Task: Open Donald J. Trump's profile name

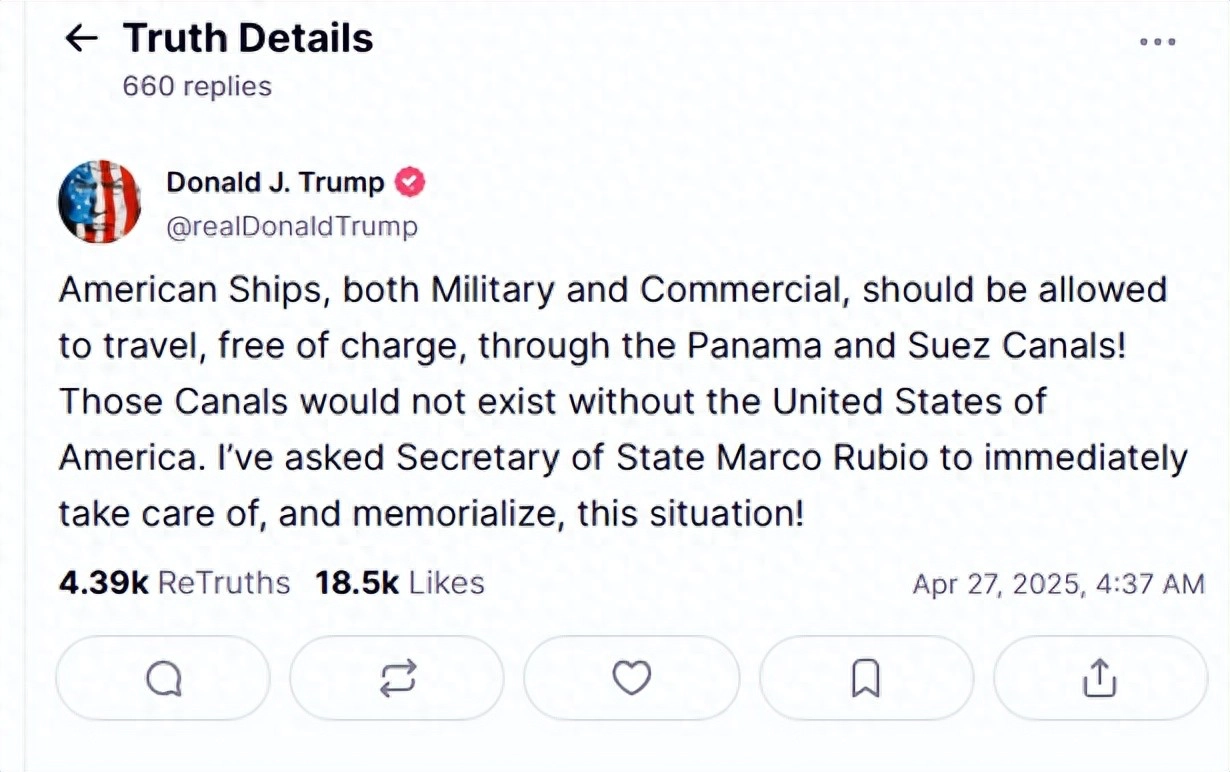Action: [x=275, y=182]
